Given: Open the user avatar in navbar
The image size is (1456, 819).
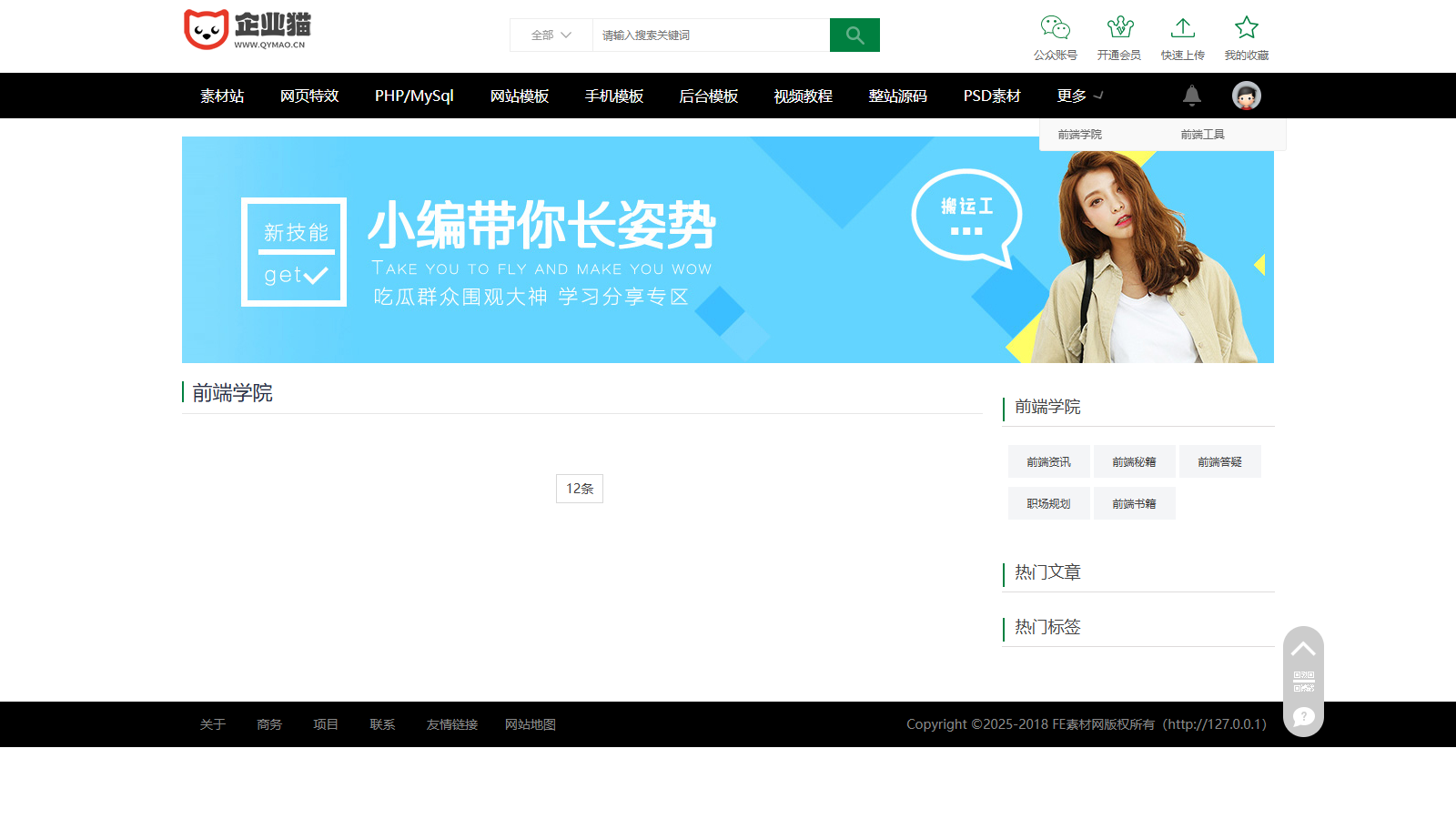Looking at the screenshot, I should tap(1246, 95).
